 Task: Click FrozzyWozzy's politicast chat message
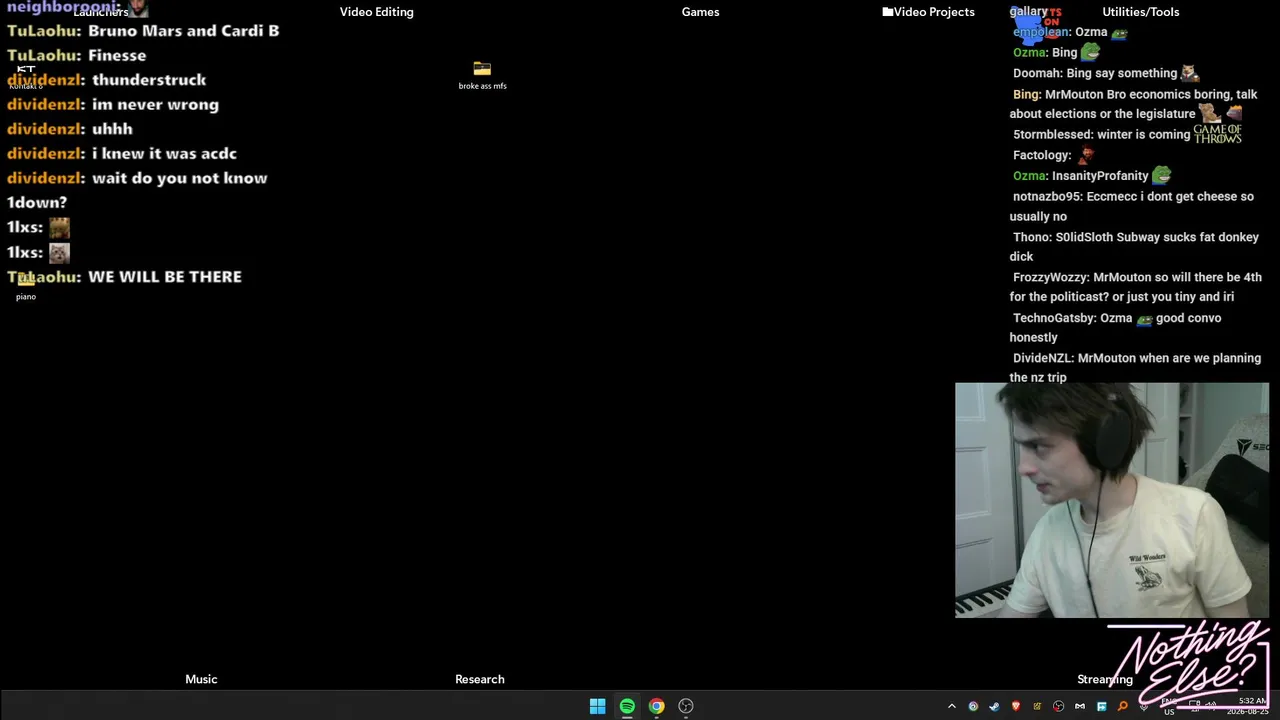1135,287
